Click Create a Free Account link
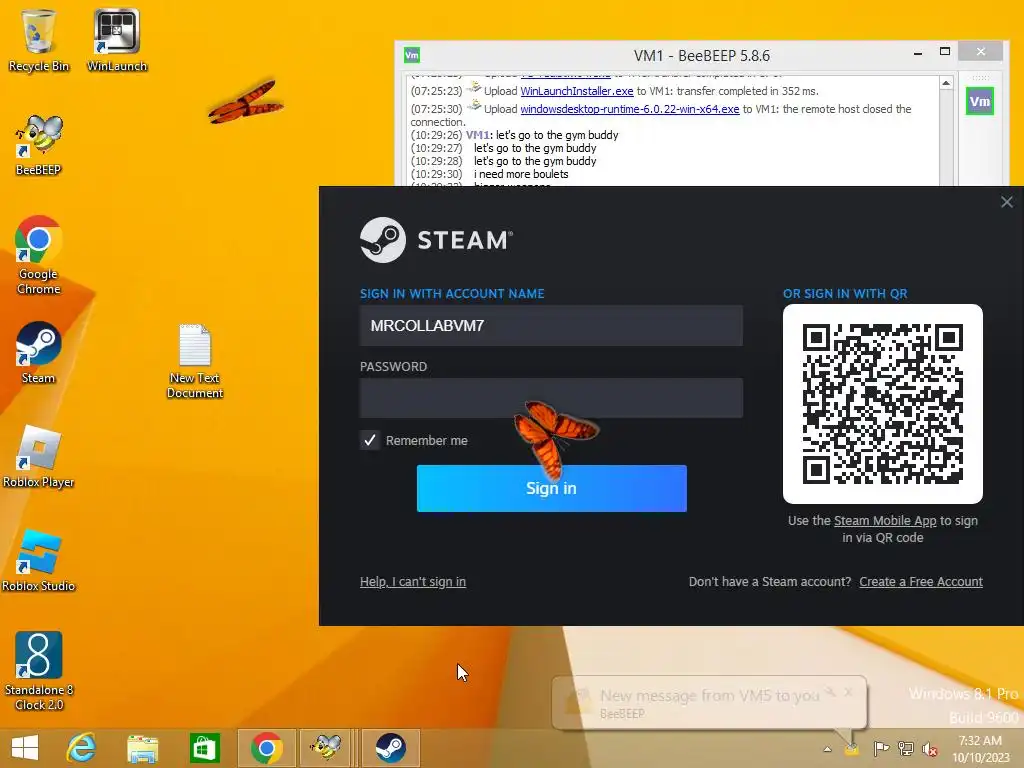Screen dimensions: 1024x768 pyautogui.click(x=921, y=581)
